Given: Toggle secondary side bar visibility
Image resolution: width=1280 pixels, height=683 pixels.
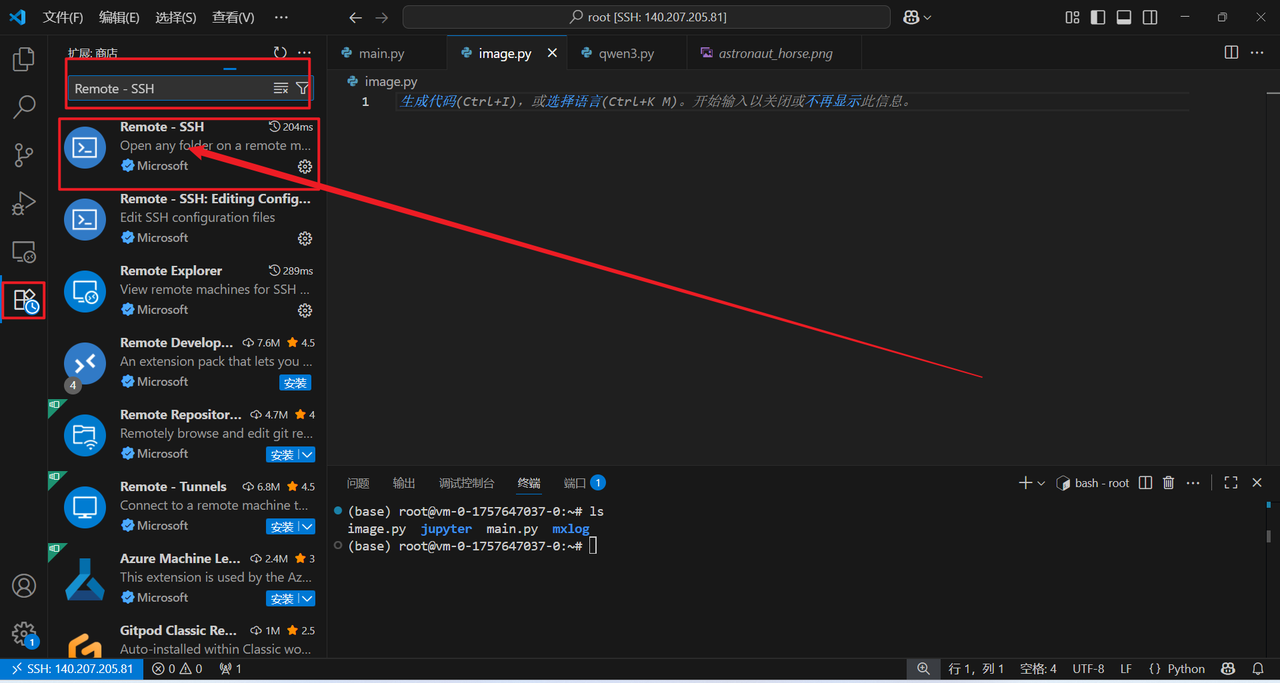Looking at the screenshot, I should pos(1150,17).
